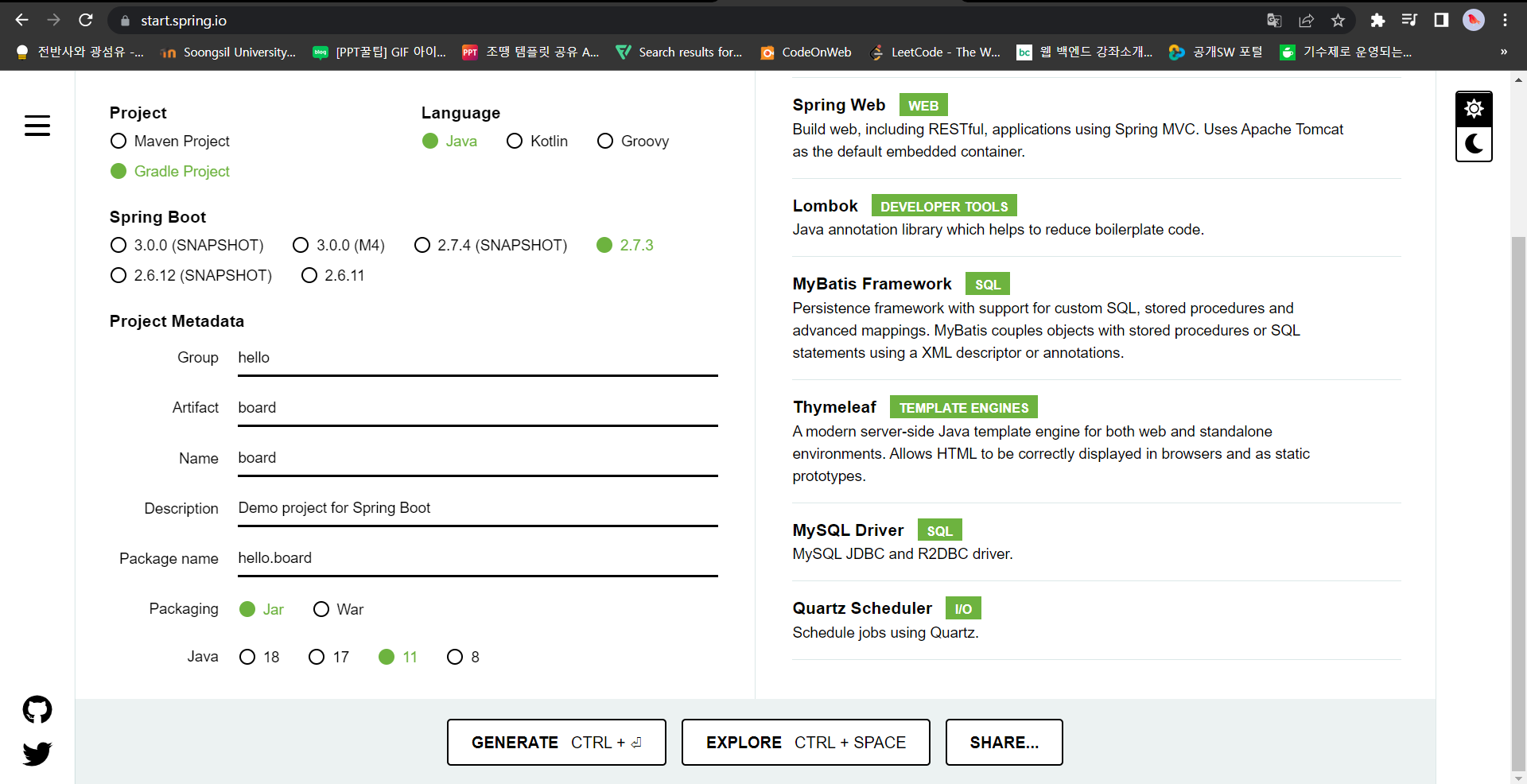
Task: Select Java version 18
Action: click(259, 657)
